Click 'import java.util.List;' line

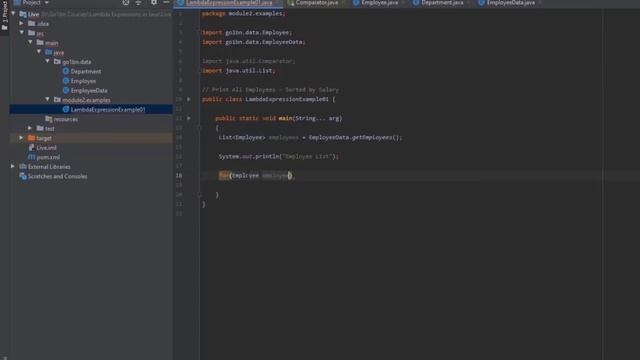click(x=238, y=71)
